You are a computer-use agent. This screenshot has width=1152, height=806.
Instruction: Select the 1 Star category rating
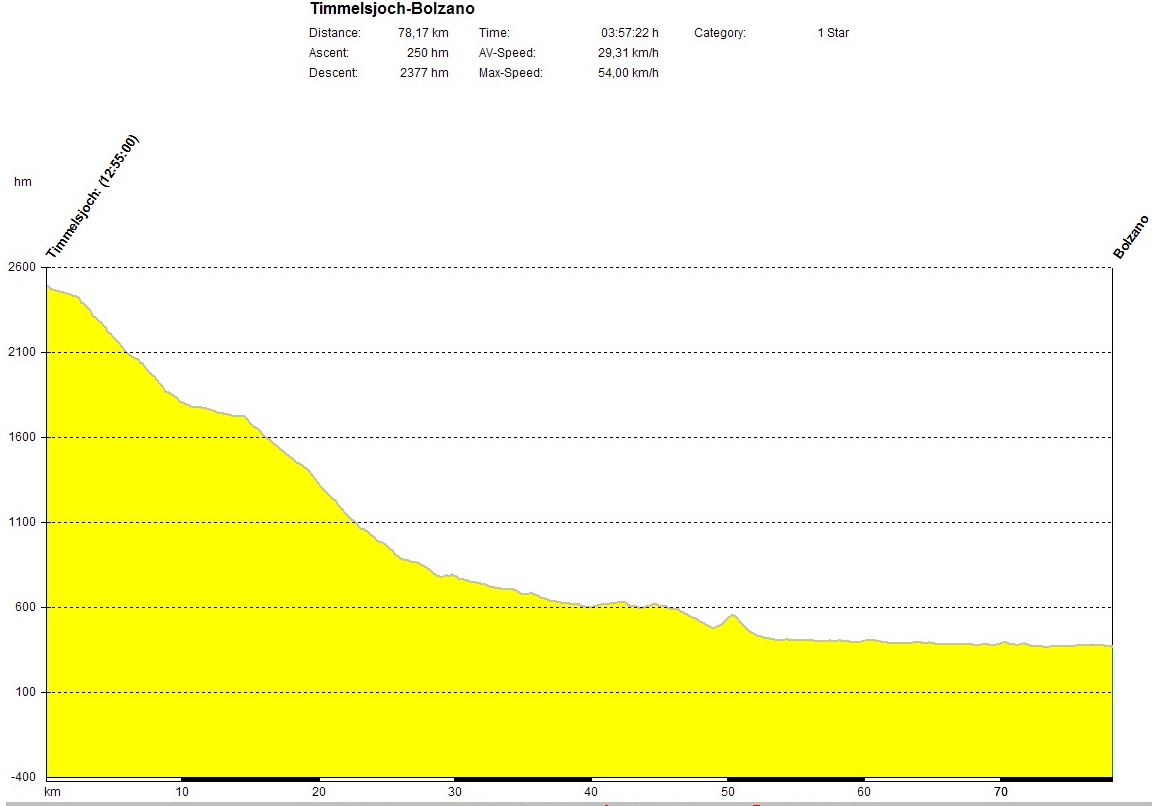click(832, 33)
